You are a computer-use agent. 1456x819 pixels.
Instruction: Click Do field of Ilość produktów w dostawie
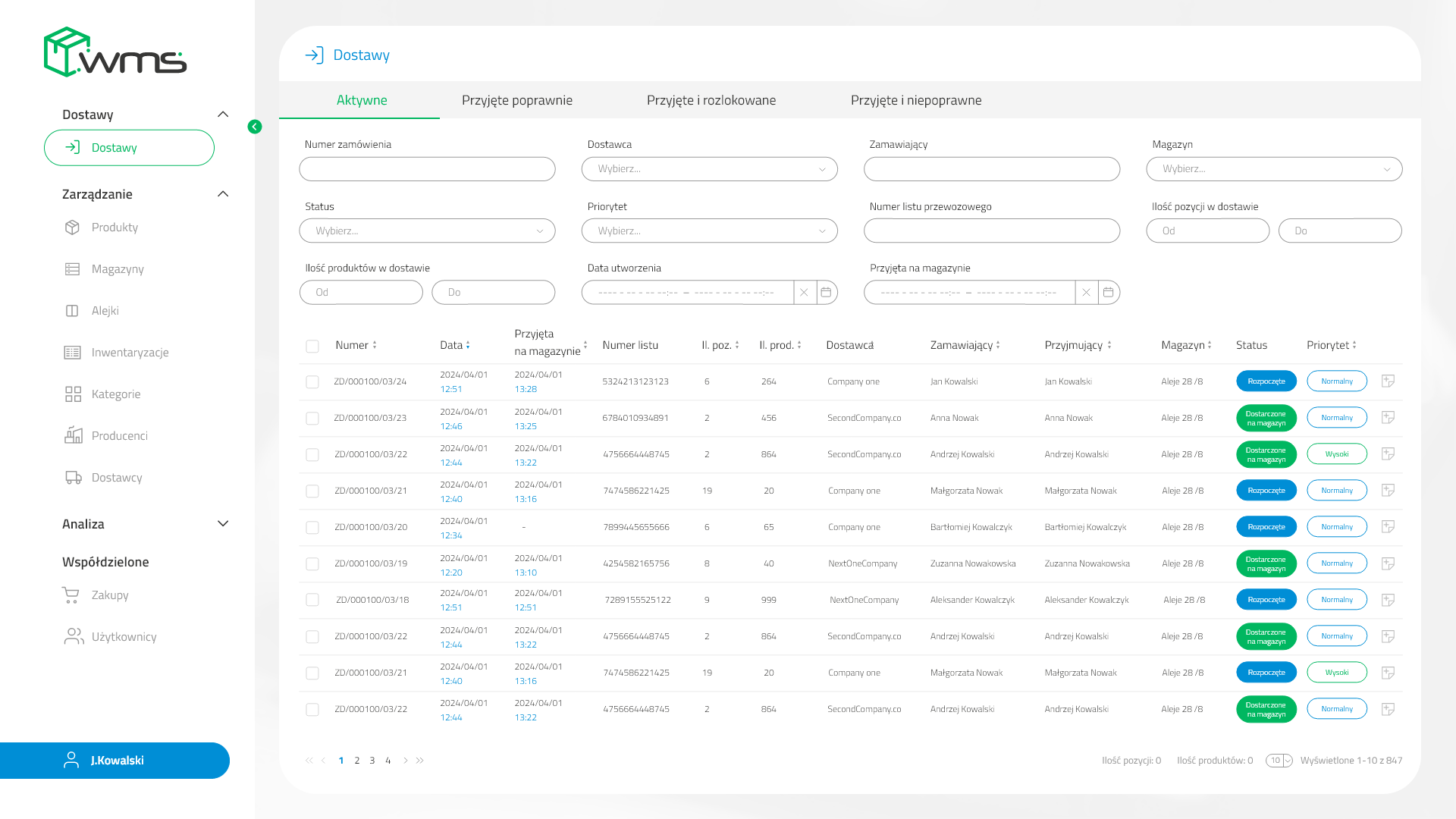pyautogui.click(x=494, y=293)
